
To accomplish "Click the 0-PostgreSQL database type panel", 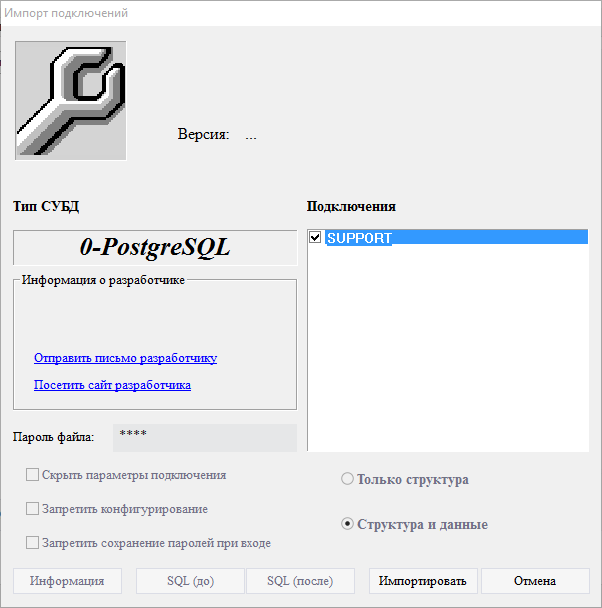I will [155, 247].
